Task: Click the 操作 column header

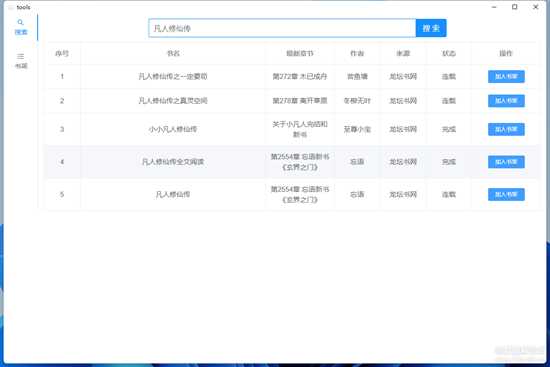Action: click(506, 53)
